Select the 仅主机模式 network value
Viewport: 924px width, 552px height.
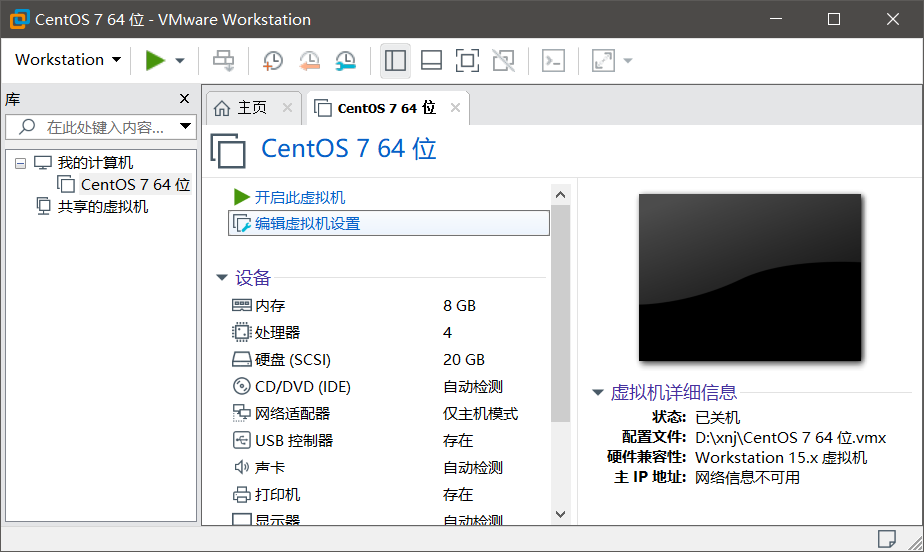tap(480, 414)
